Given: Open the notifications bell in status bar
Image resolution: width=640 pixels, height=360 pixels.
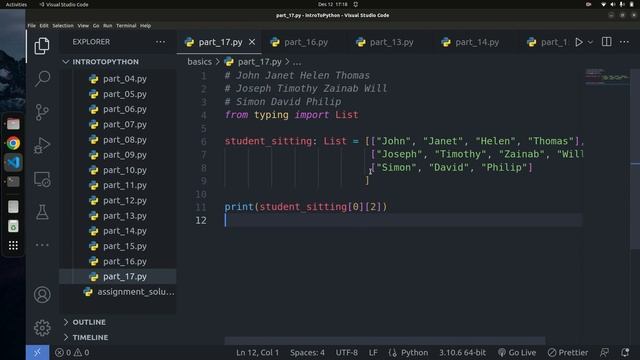Looking at the screenshot, I should pos(625,353).
